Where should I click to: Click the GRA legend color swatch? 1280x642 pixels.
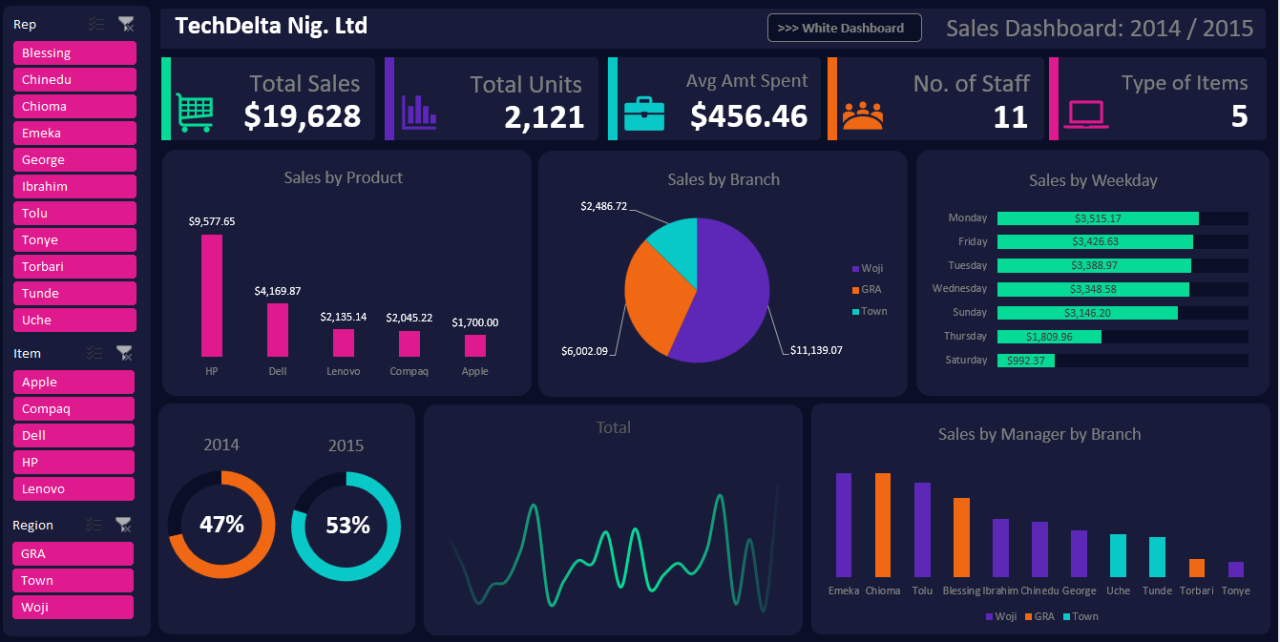(x=855, y=290)
